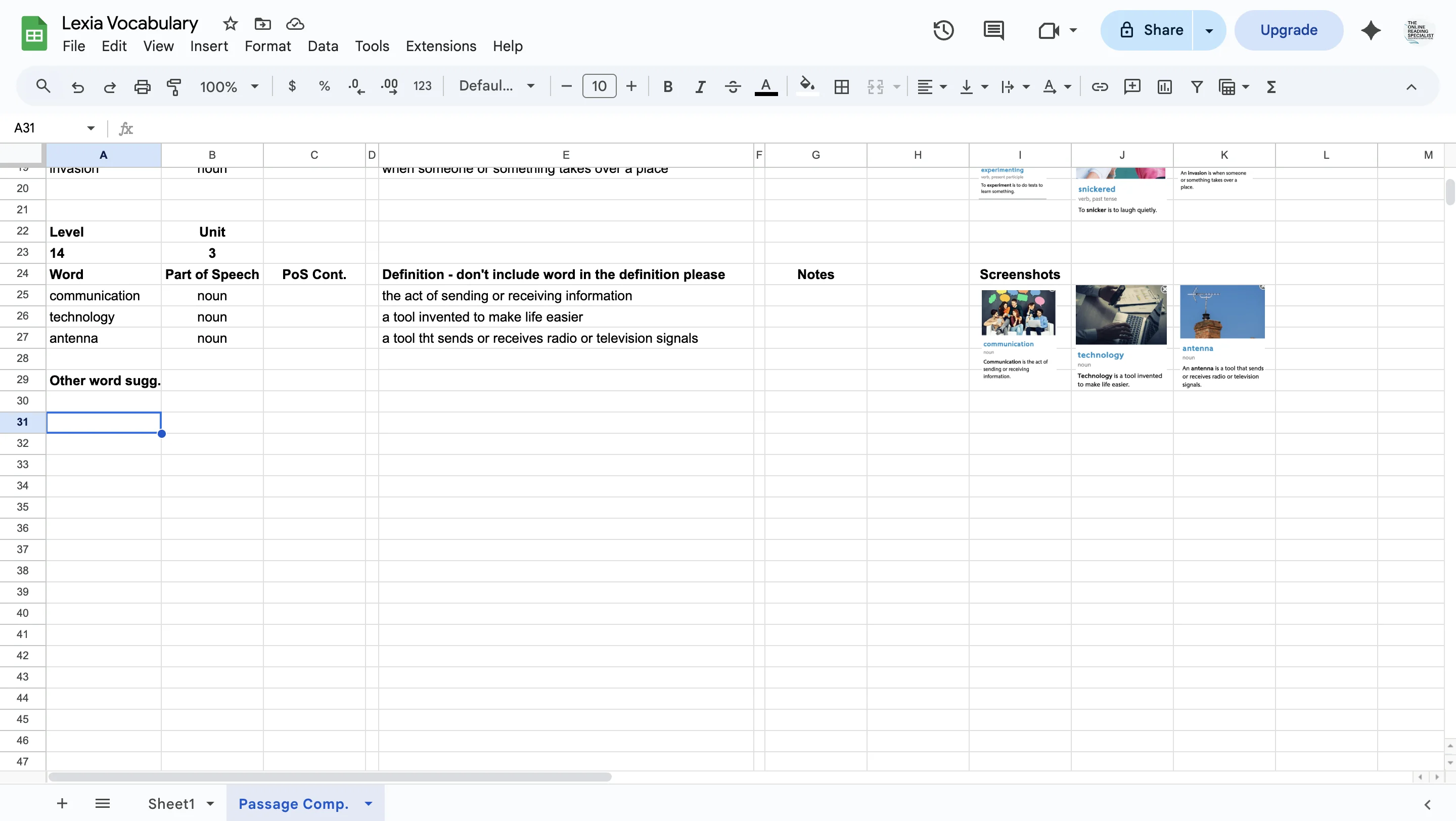
Task: Print the Lexia Vocabulary sheet
Action: pyautogui.click(x=142, y=86)
